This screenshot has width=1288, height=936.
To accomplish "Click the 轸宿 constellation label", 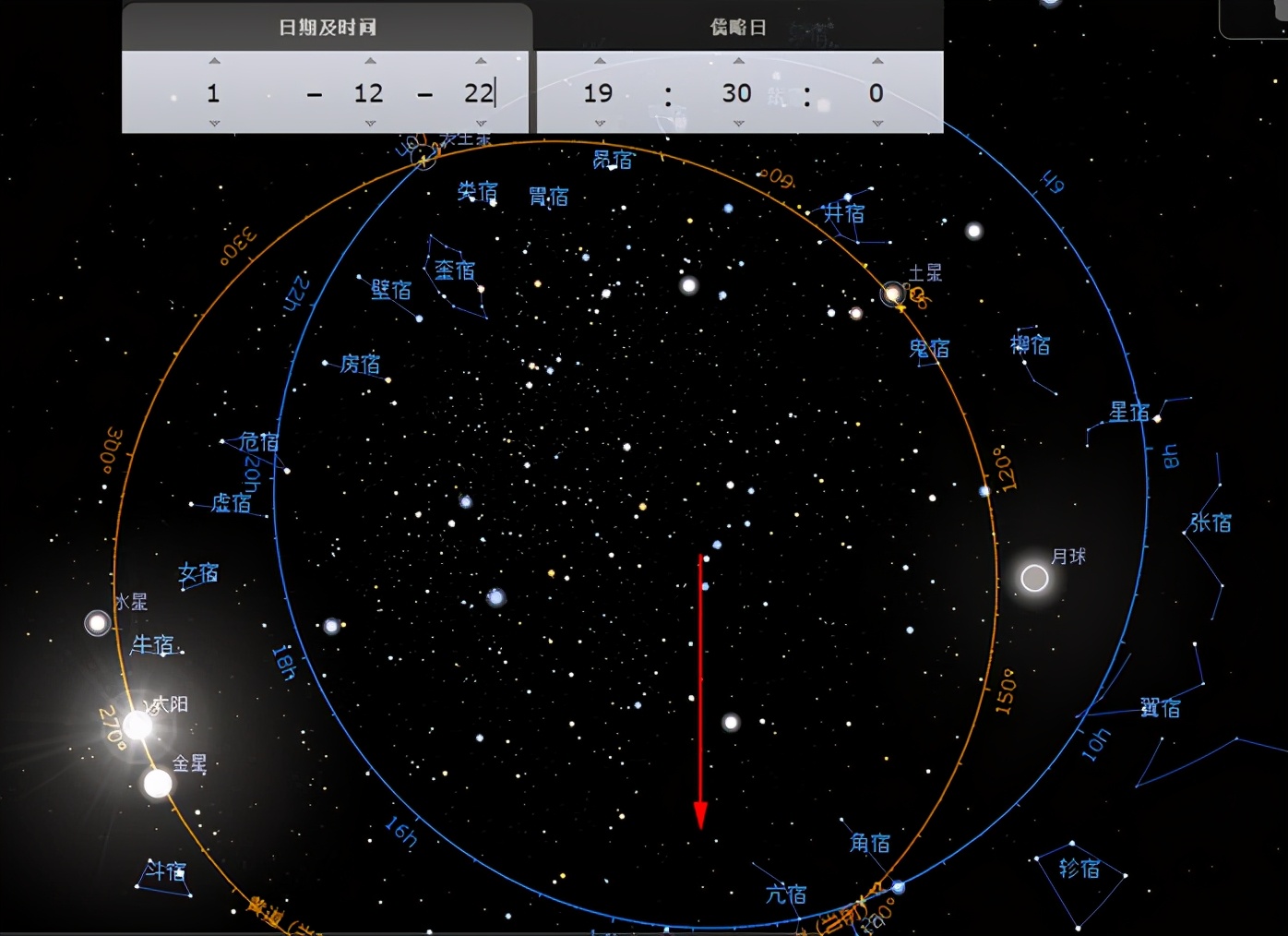I will click(x=1079, y=869).
